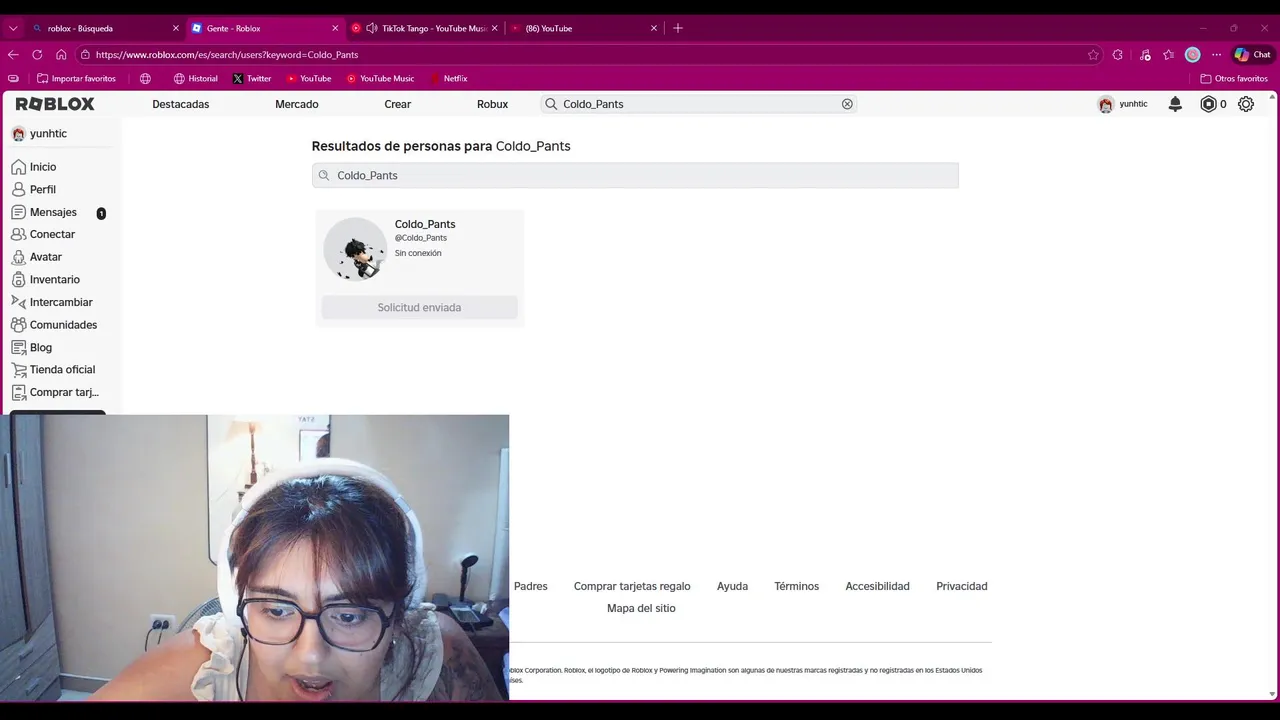Open the Roblox logo home link
The image size is (1280, 720).
[55, 104]
